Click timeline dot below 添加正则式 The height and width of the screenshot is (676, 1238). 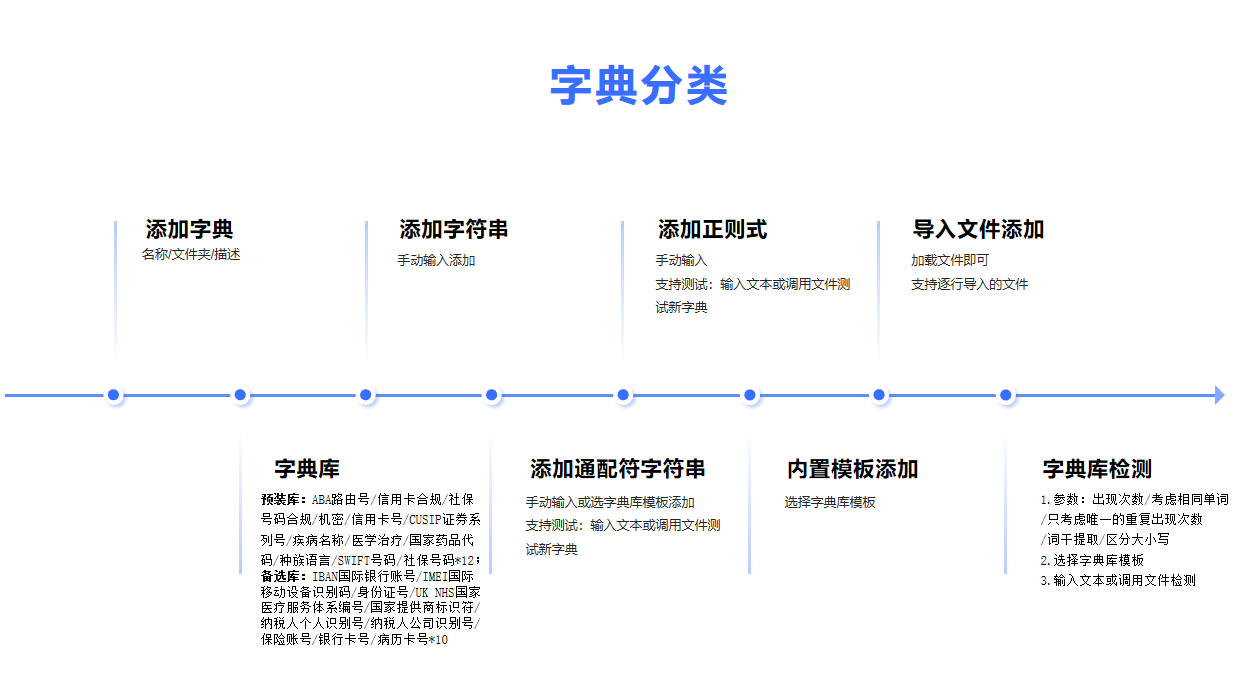(624, 395)
